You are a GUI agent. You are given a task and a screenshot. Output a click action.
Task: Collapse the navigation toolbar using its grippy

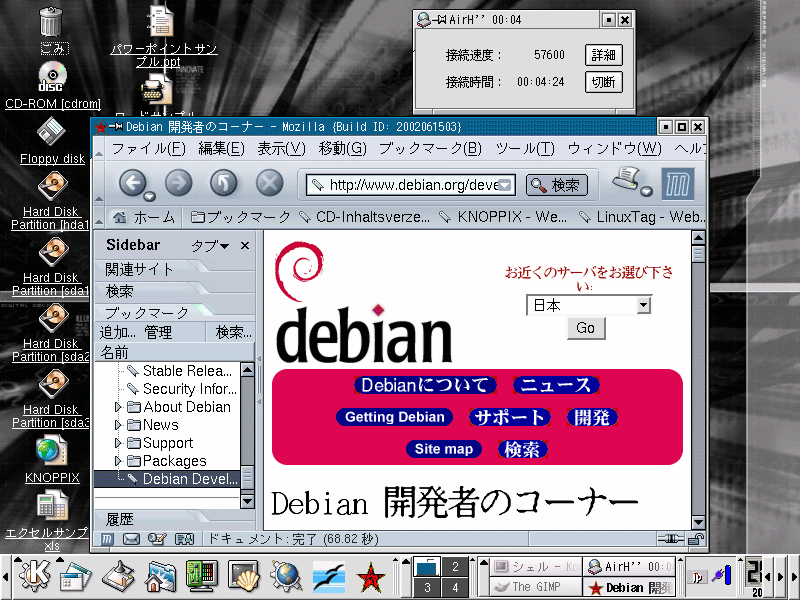click(x=99, y=183)
